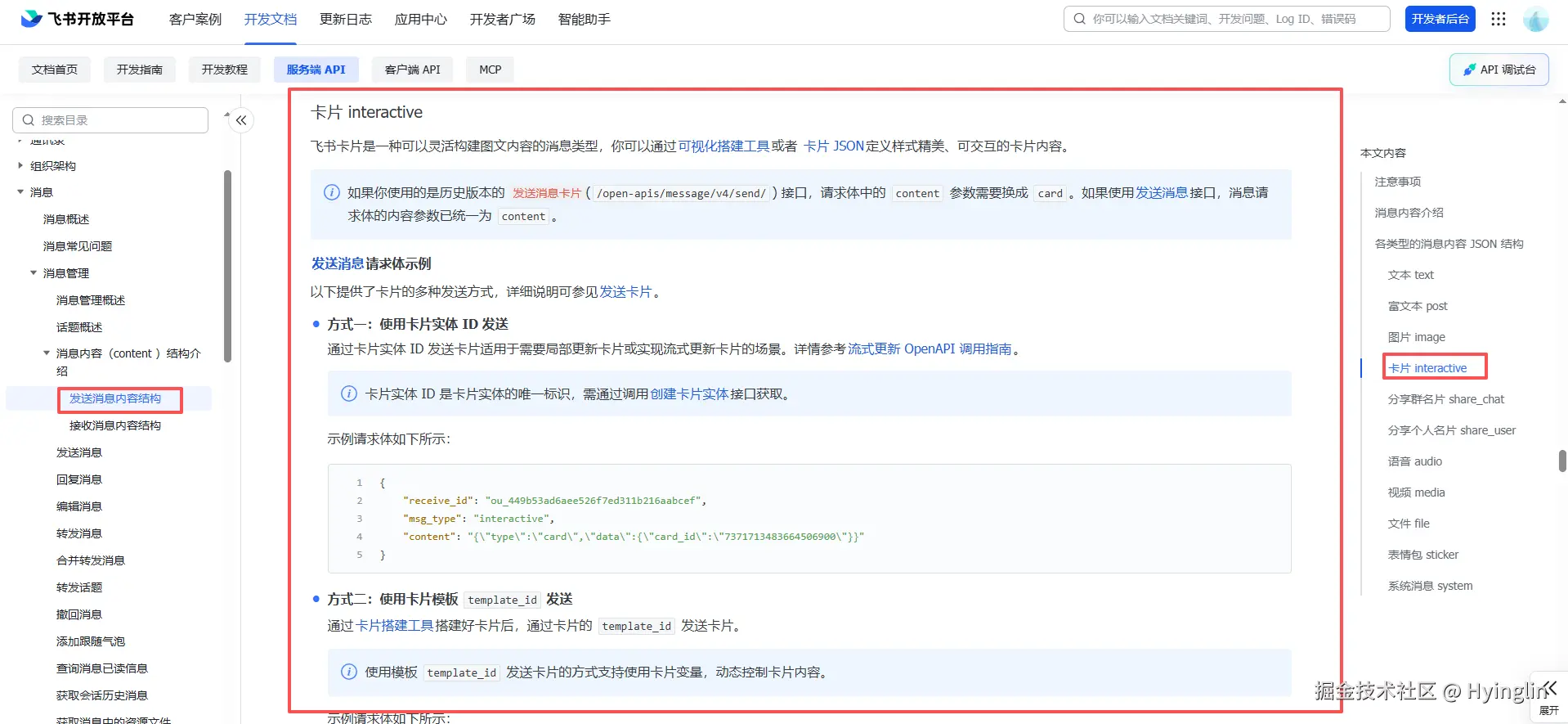This screenshot has width=1568, height=724.
Task: Click the search magnifier in the top search bar
Action: pyautogui.click(x=1080, y=19)
